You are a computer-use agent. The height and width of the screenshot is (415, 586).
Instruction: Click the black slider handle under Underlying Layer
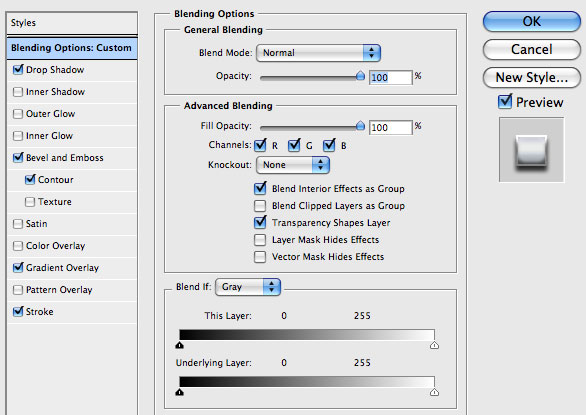(x=179, y=392)
